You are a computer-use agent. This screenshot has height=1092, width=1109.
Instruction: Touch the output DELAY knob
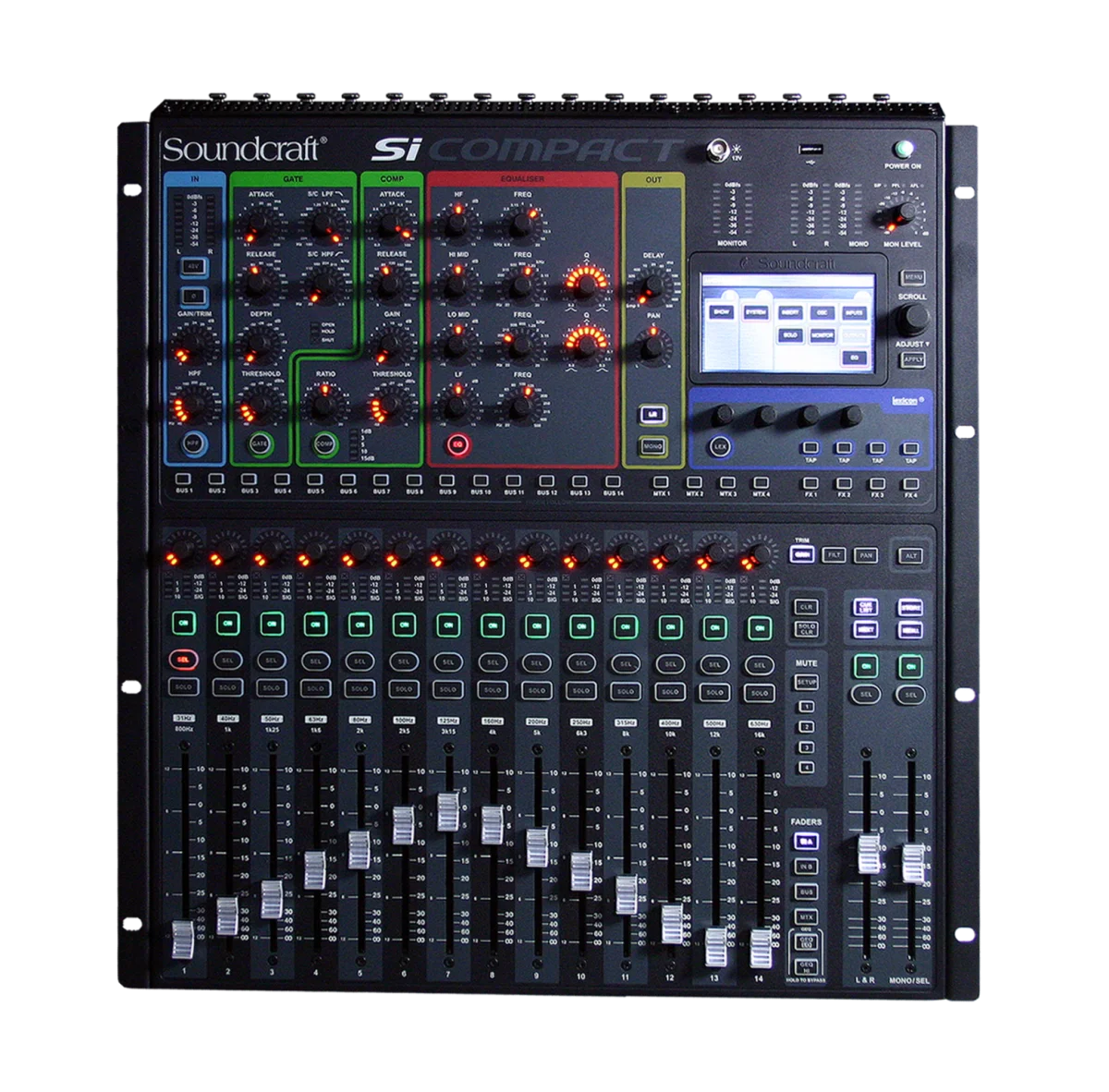653,285
